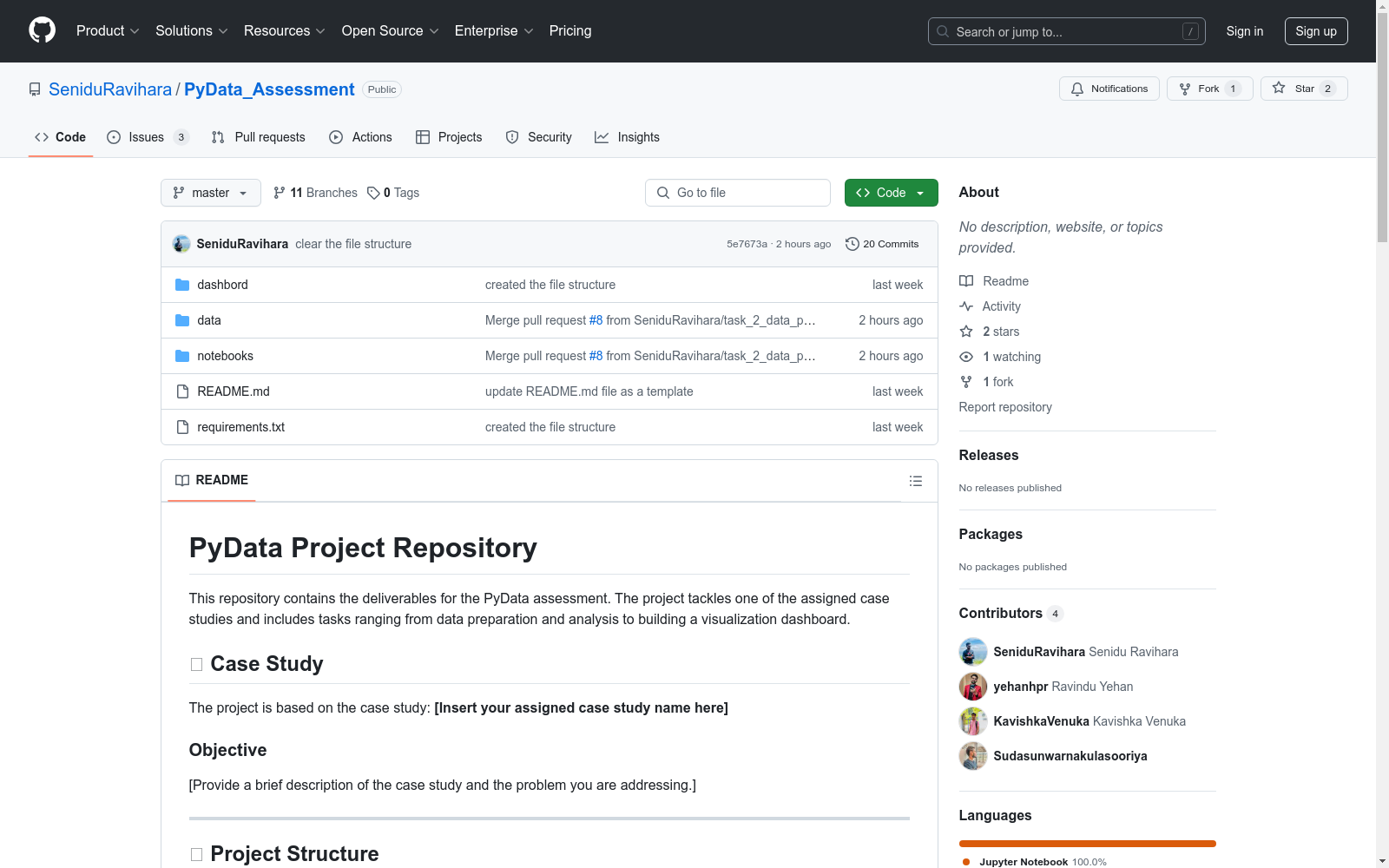Open SeniduRavihara owner profile link
Screen dimensions: 1389x868
pos(110,89)
